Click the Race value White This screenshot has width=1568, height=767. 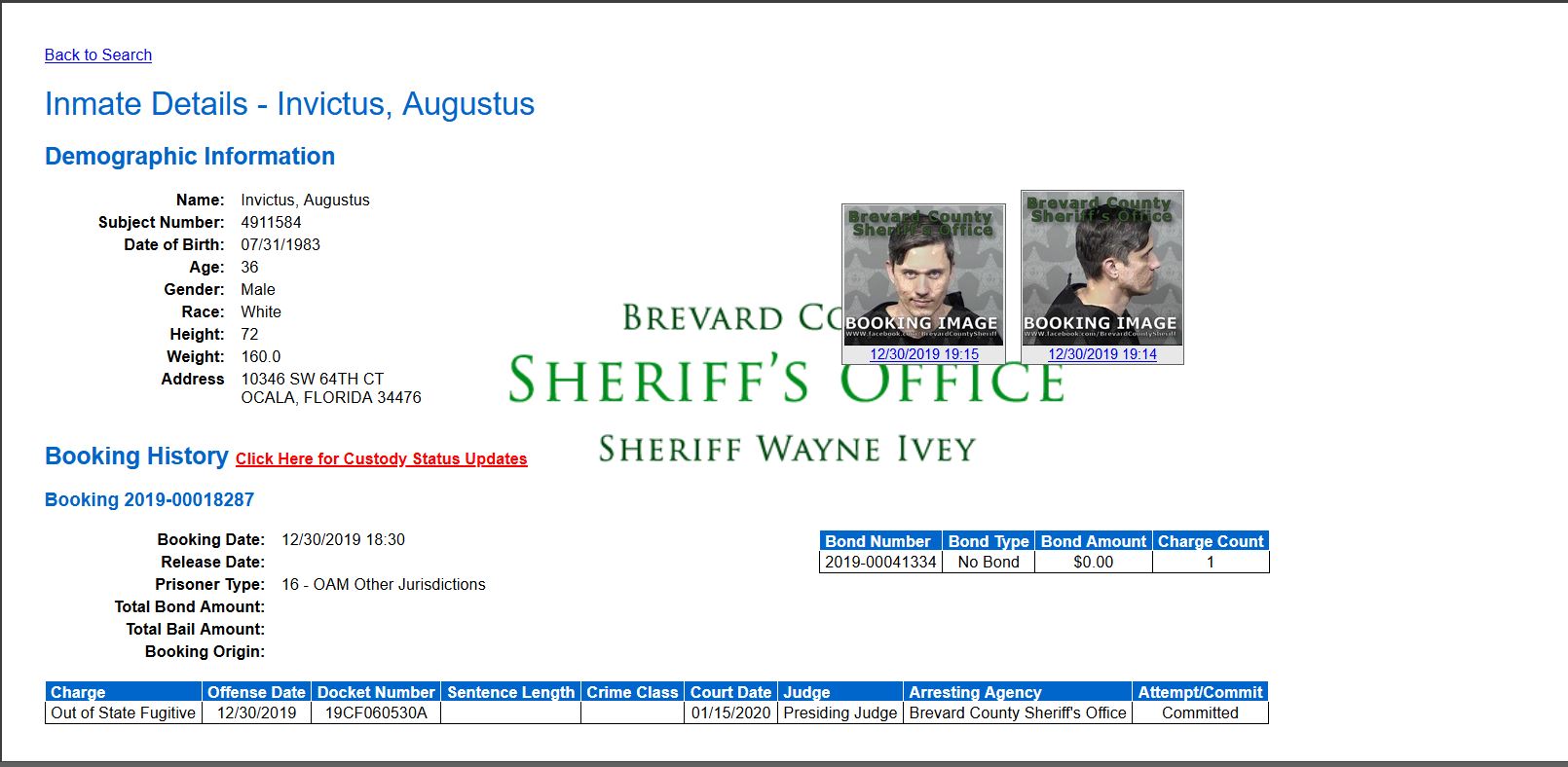[261, 312]
